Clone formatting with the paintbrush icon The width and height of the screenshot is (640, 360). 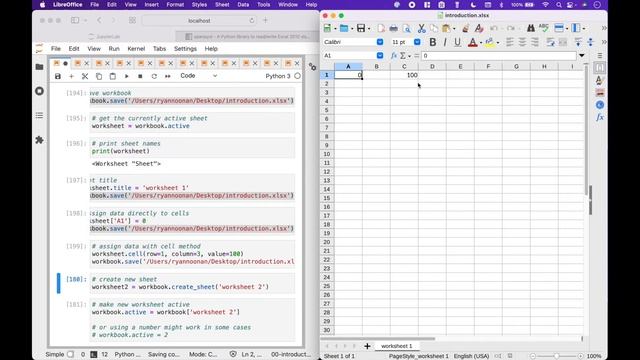[465, 28]
